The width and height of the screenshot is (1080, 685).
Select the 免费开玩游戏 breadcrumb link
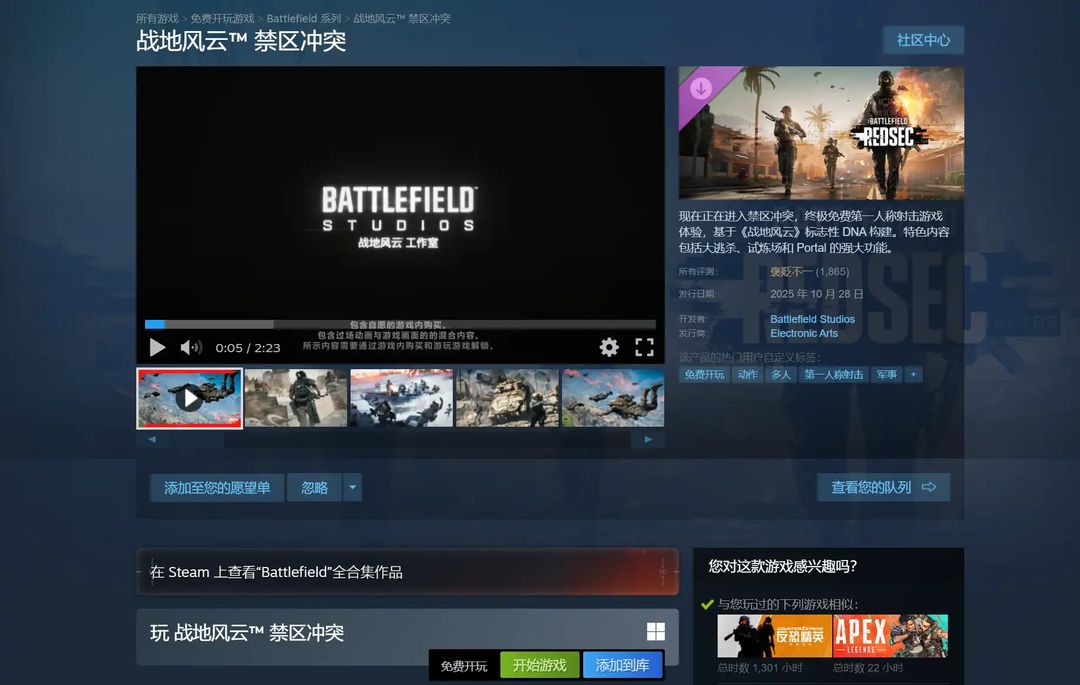[222, 19]
